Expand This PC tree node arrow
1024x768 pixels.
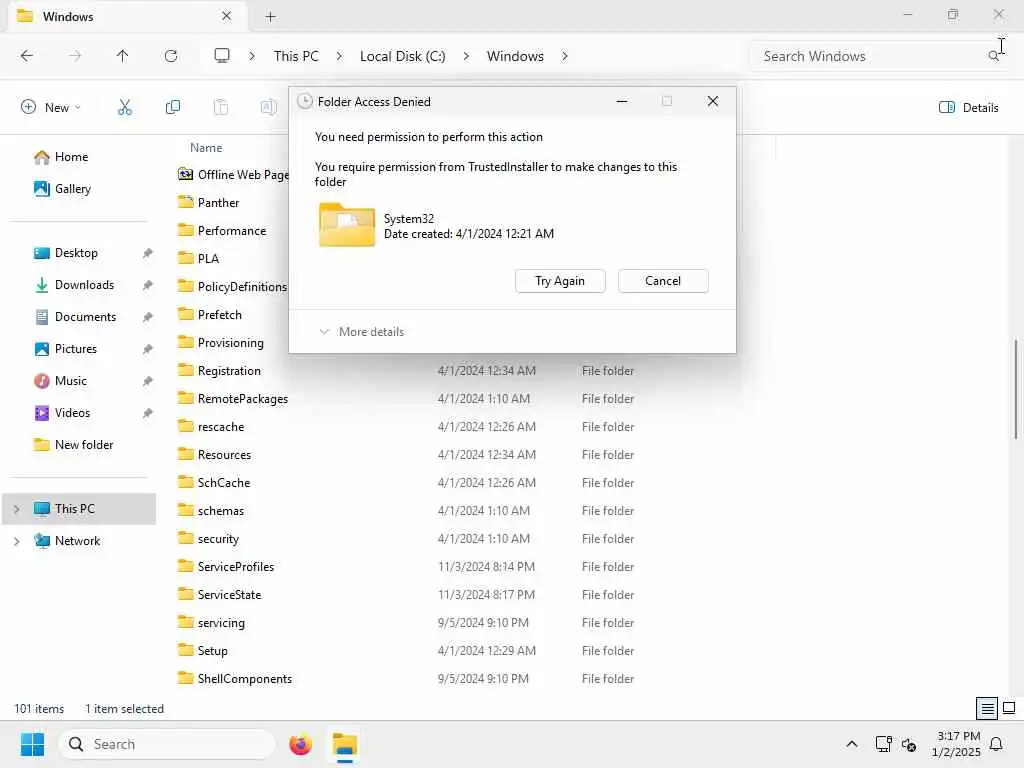(x=16, y=509)
